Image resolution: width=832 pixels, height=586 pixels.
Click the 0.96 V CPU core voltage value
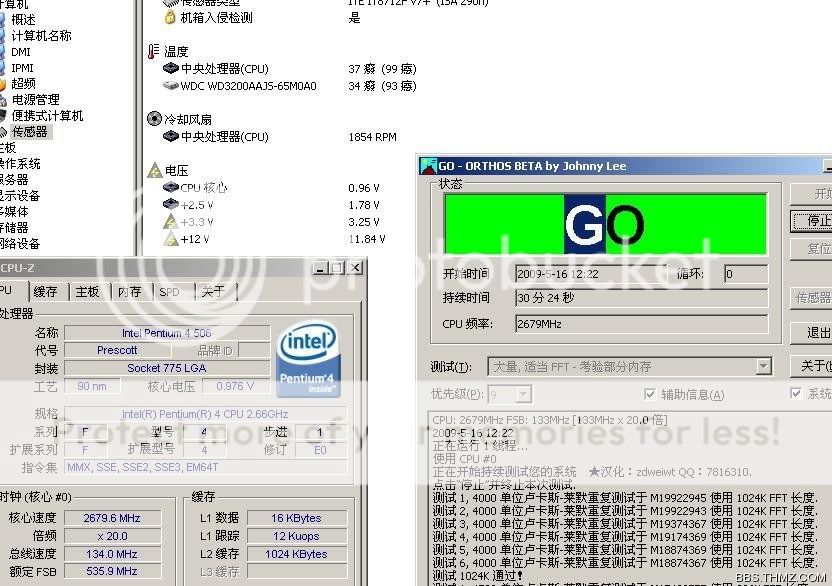click(364, 188)
